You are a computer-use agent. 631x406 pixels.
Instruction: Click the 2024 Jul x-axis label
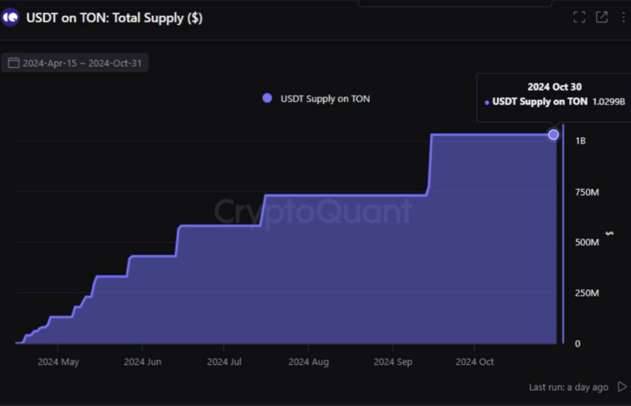[x=224, y=362]
